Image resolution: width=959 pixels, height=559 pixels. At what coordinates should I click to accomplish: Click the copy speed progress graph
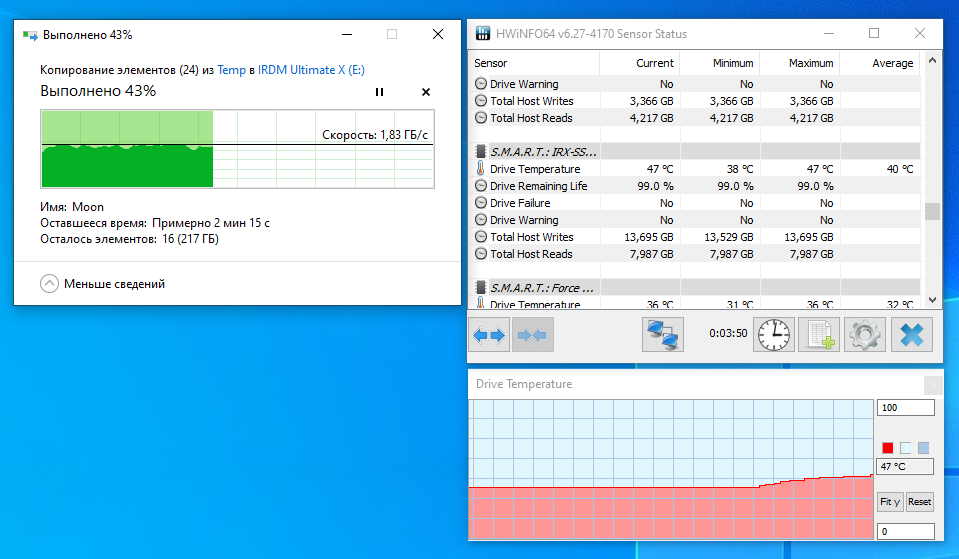click(237, 149)
